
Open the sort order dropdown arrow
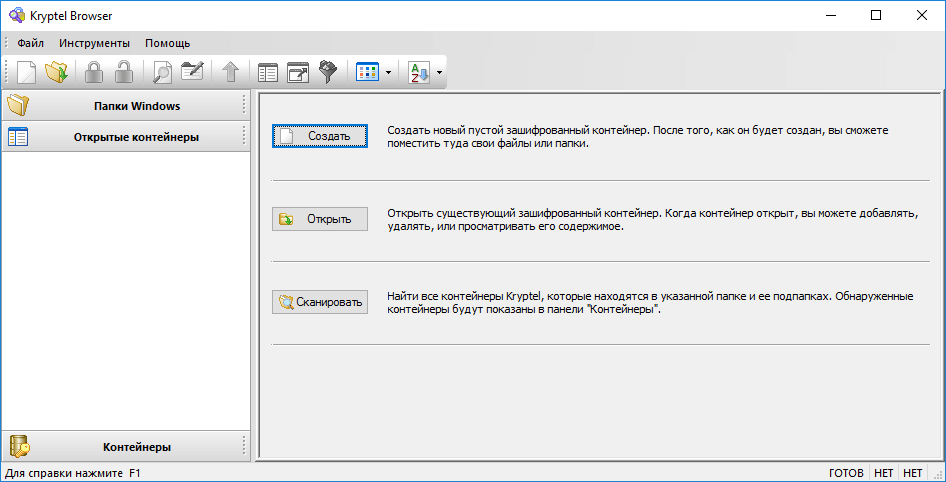coord(439,73)
